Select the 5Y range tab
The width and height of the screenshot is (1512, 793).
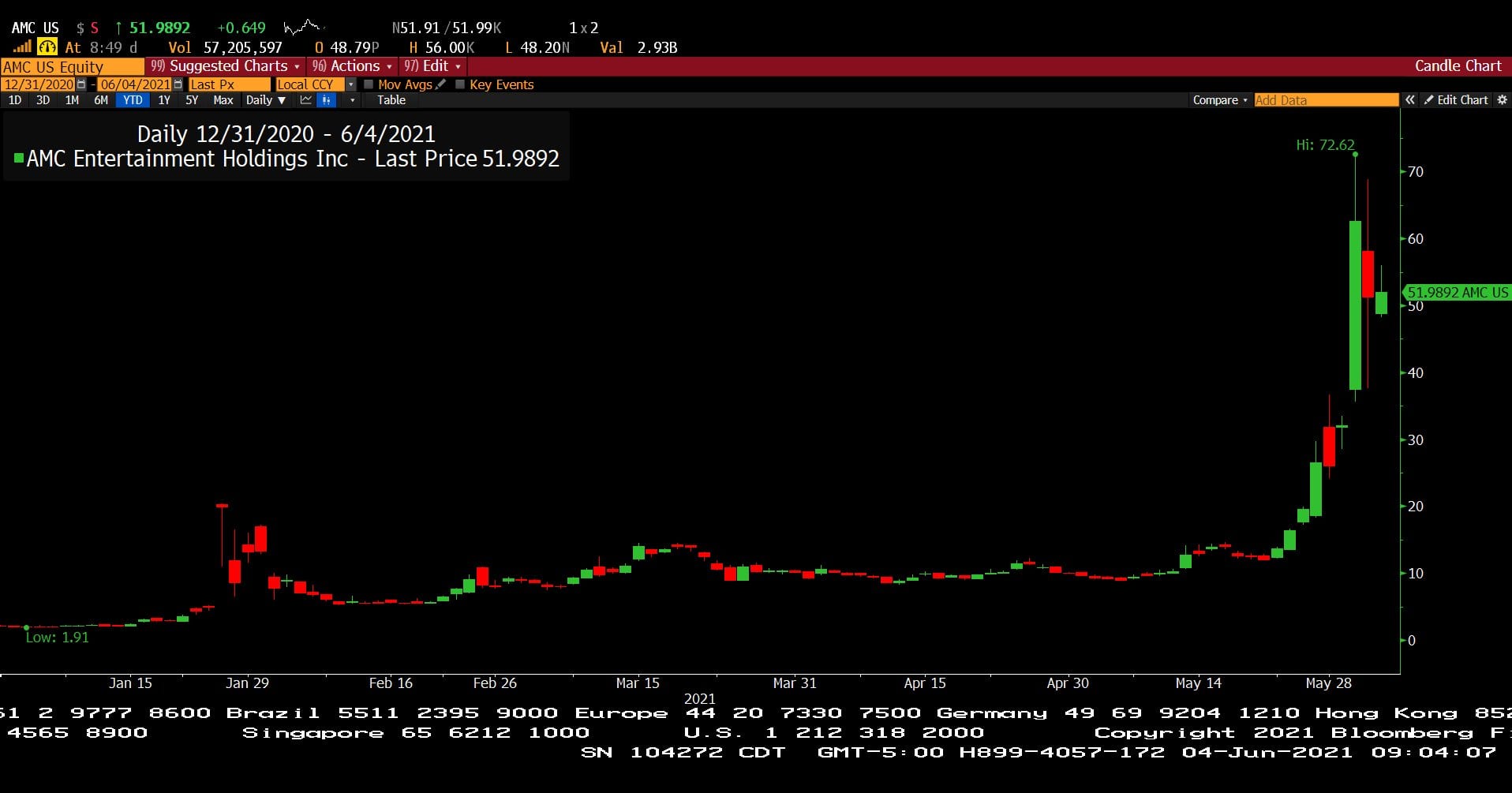192,100
